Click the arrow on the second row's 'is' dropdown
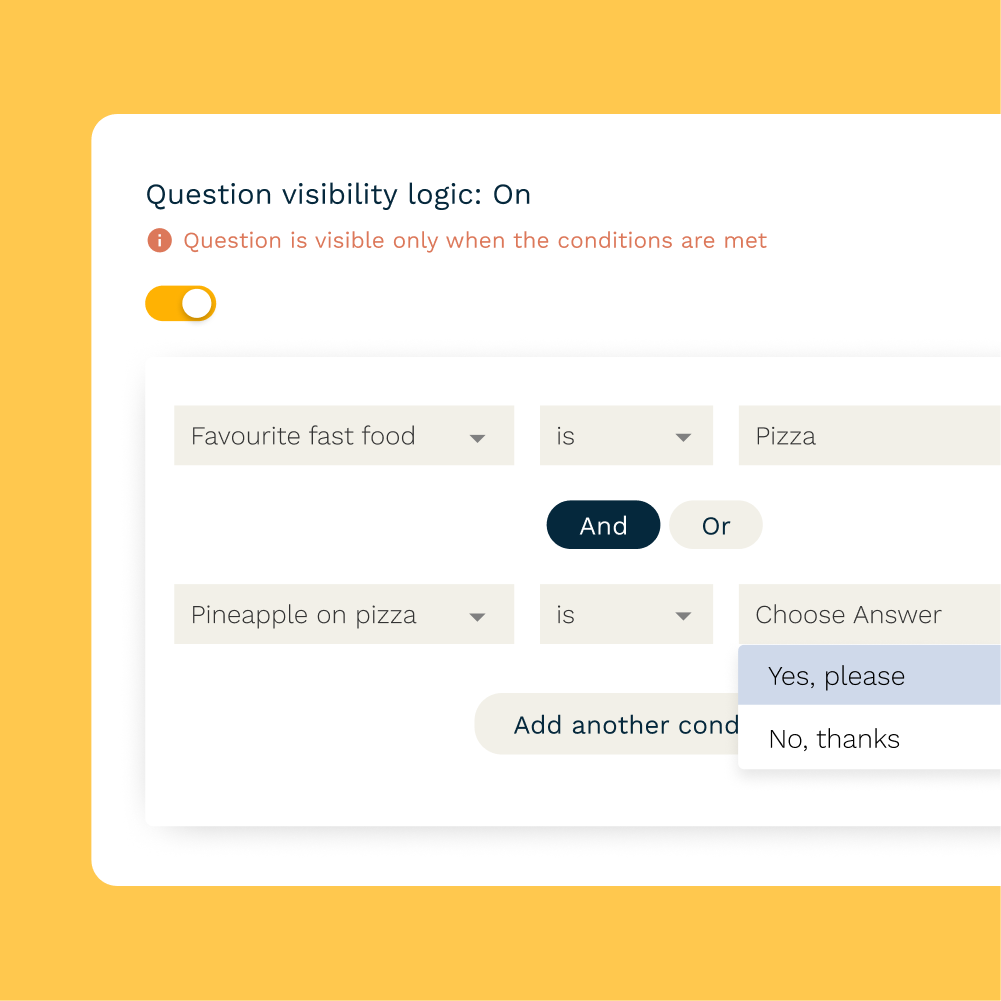This screenshot has height=1001, width=1001. tap(683, 617)
